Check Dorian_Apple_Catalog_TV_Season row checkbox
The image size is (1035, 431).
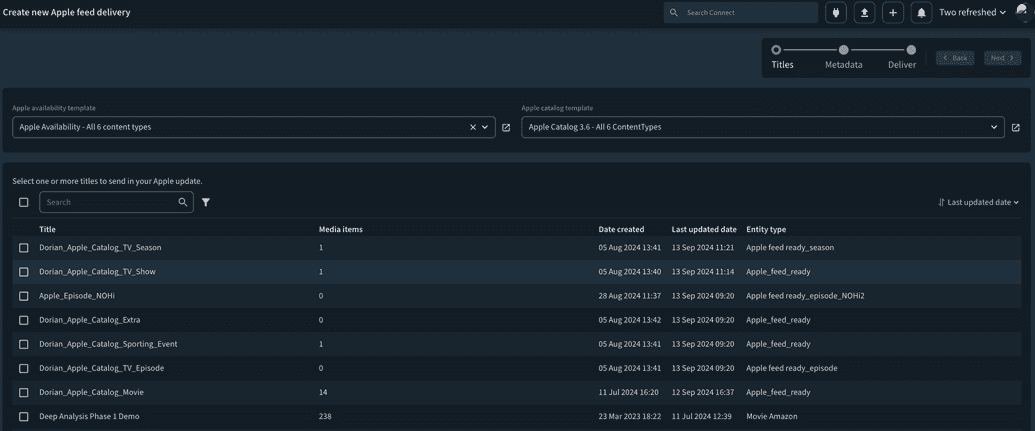point(24,248)
